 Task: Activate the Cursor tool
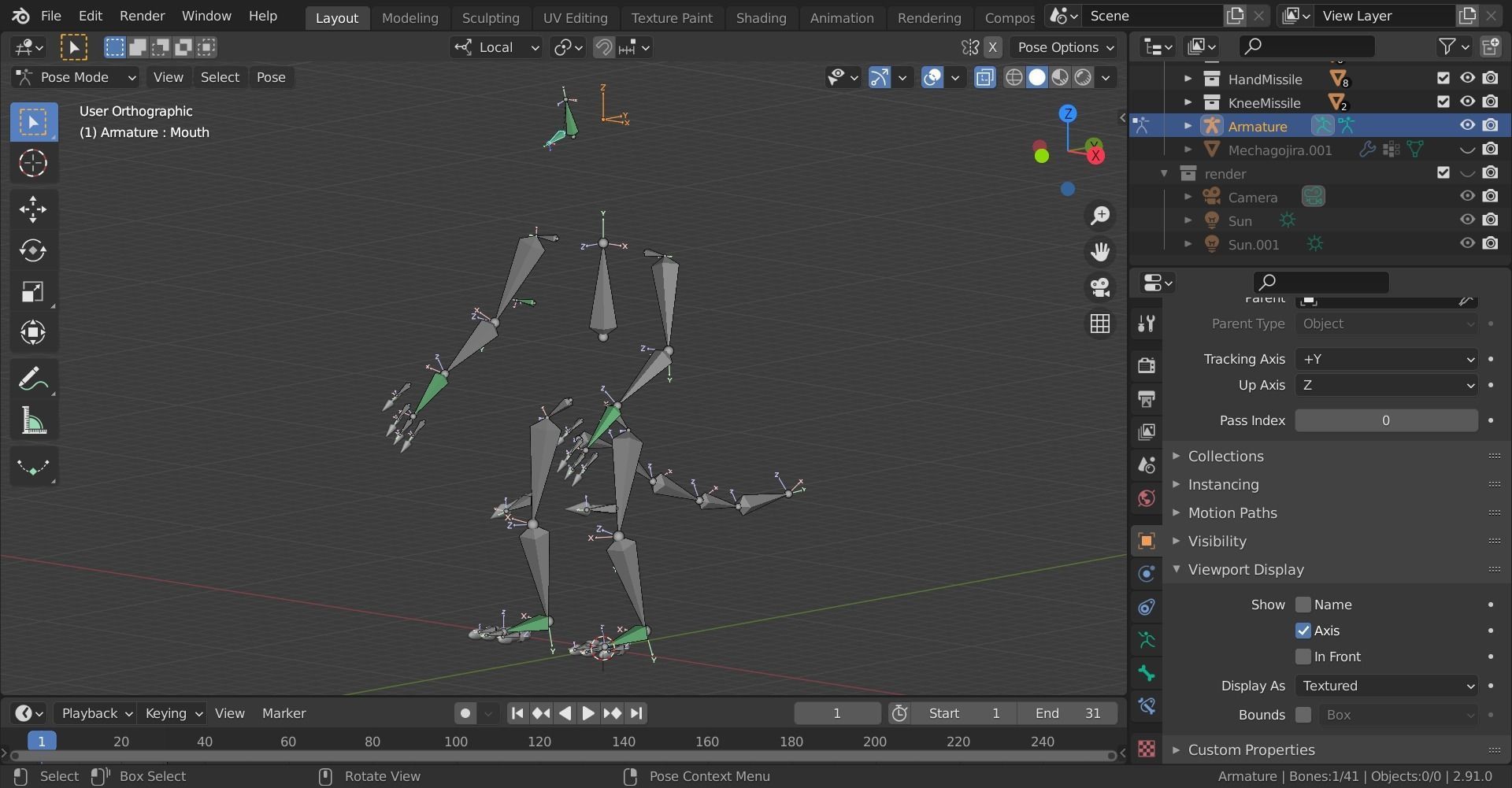33,163
